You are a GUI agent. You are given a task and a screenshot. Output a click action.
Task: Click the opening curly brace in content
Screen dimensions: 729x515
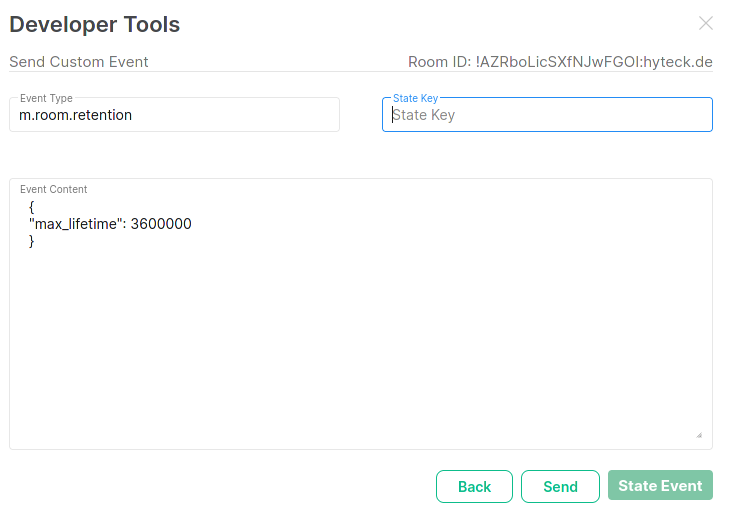click(32, 206)
